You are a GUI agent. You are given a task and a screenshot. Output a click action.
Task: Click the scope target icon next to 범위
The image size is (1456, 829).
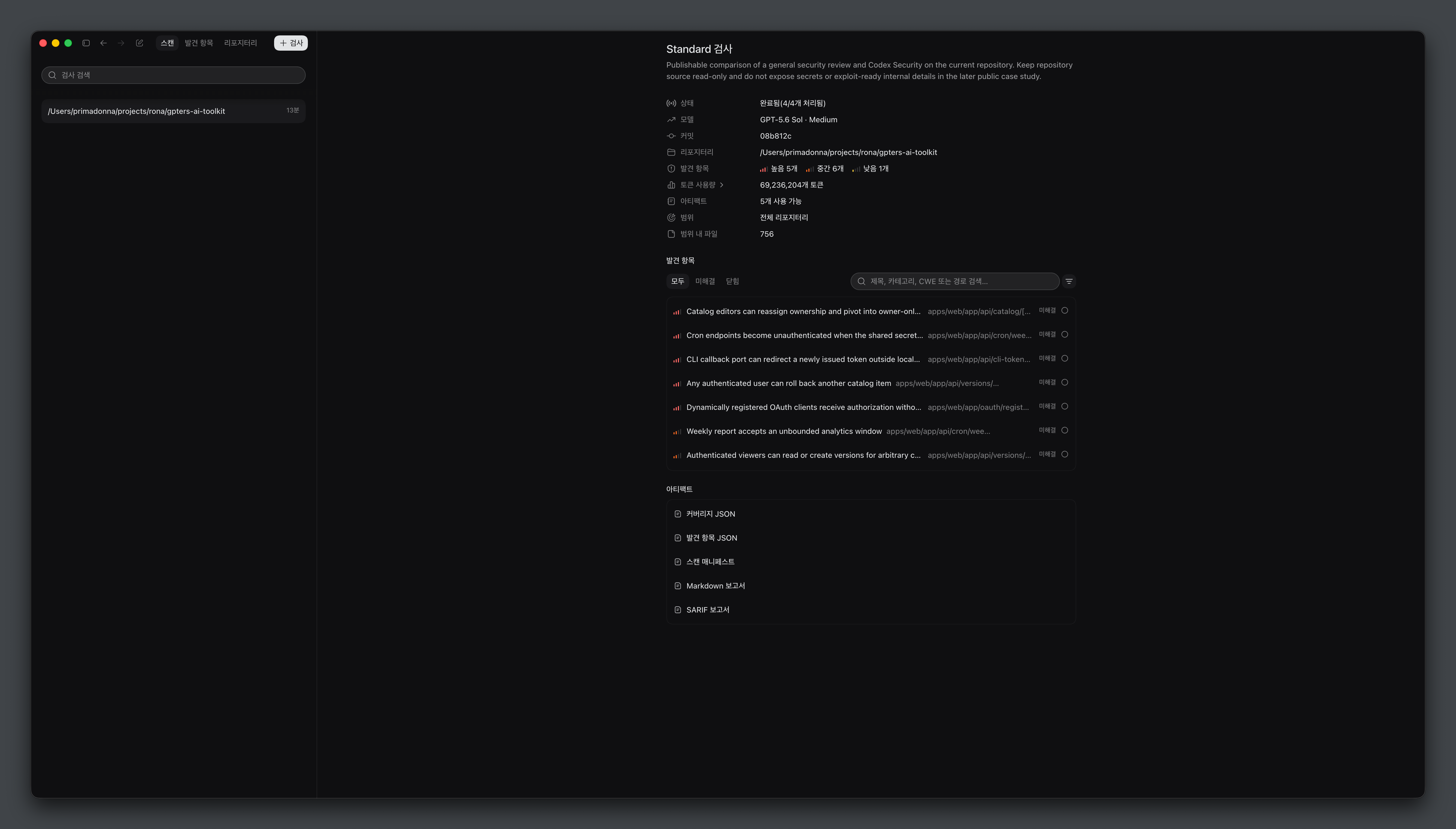click(x=671, y=218)
